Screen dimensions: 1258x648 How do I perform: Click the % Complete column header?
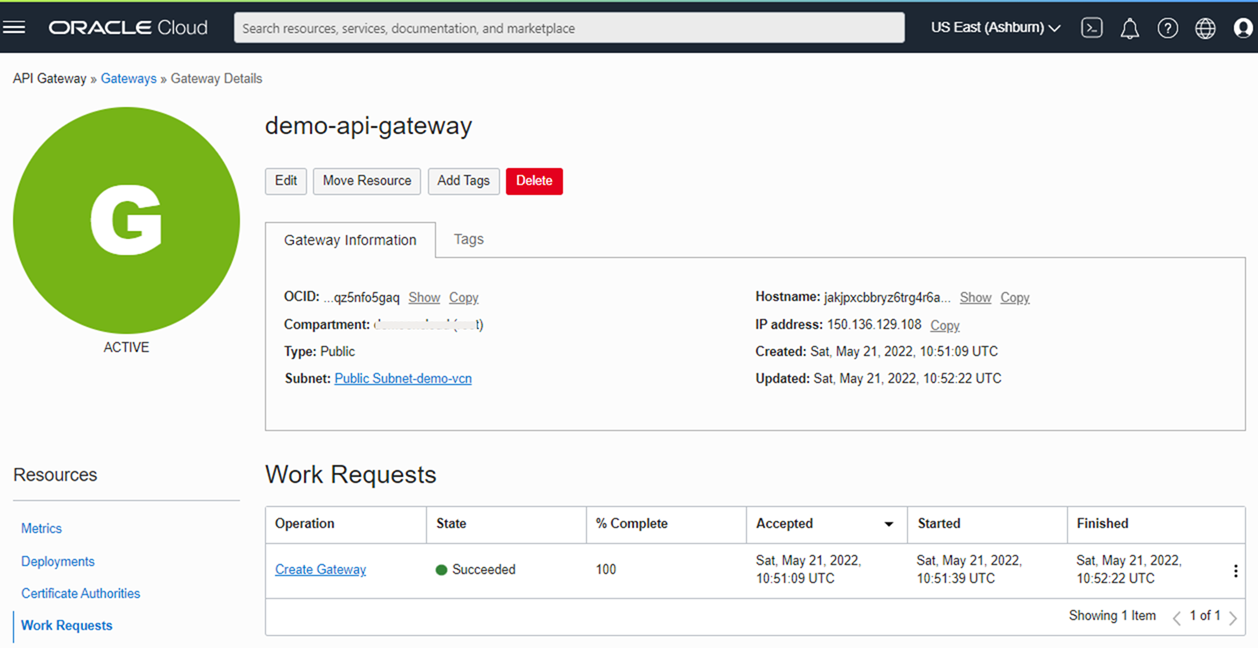(666, 524)
